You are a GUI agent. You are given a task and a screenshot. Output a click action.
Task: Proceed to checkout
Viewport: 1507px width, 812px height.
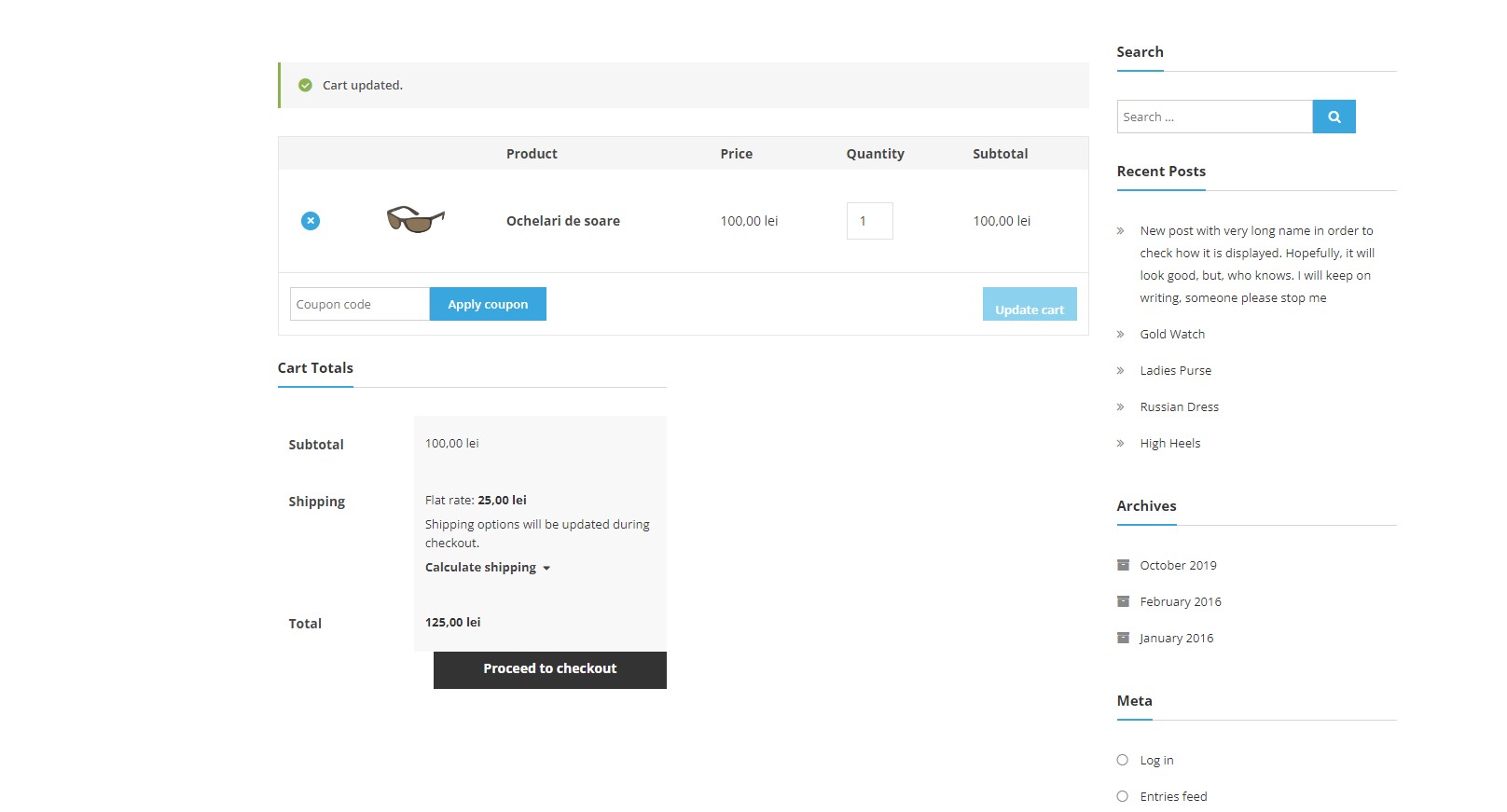point(550,670)
